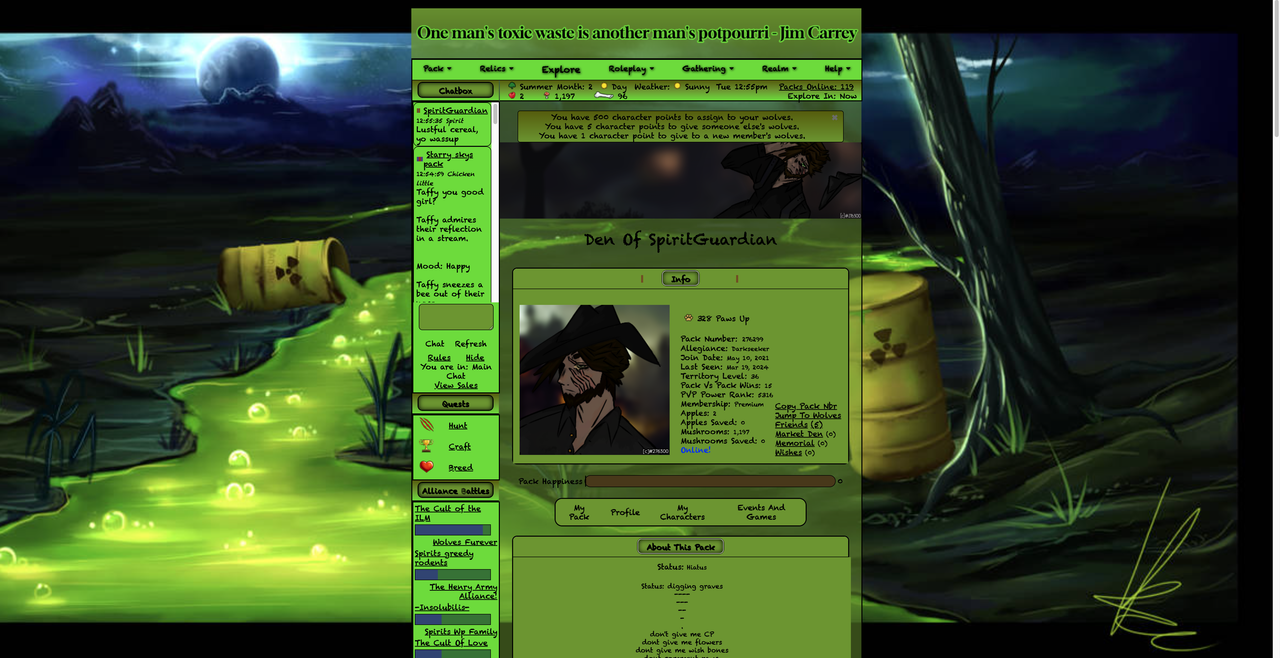Open Spirits greedy rodents alliance link
The width and height of the screenshot is (1280, 658).
pos(444,558)
